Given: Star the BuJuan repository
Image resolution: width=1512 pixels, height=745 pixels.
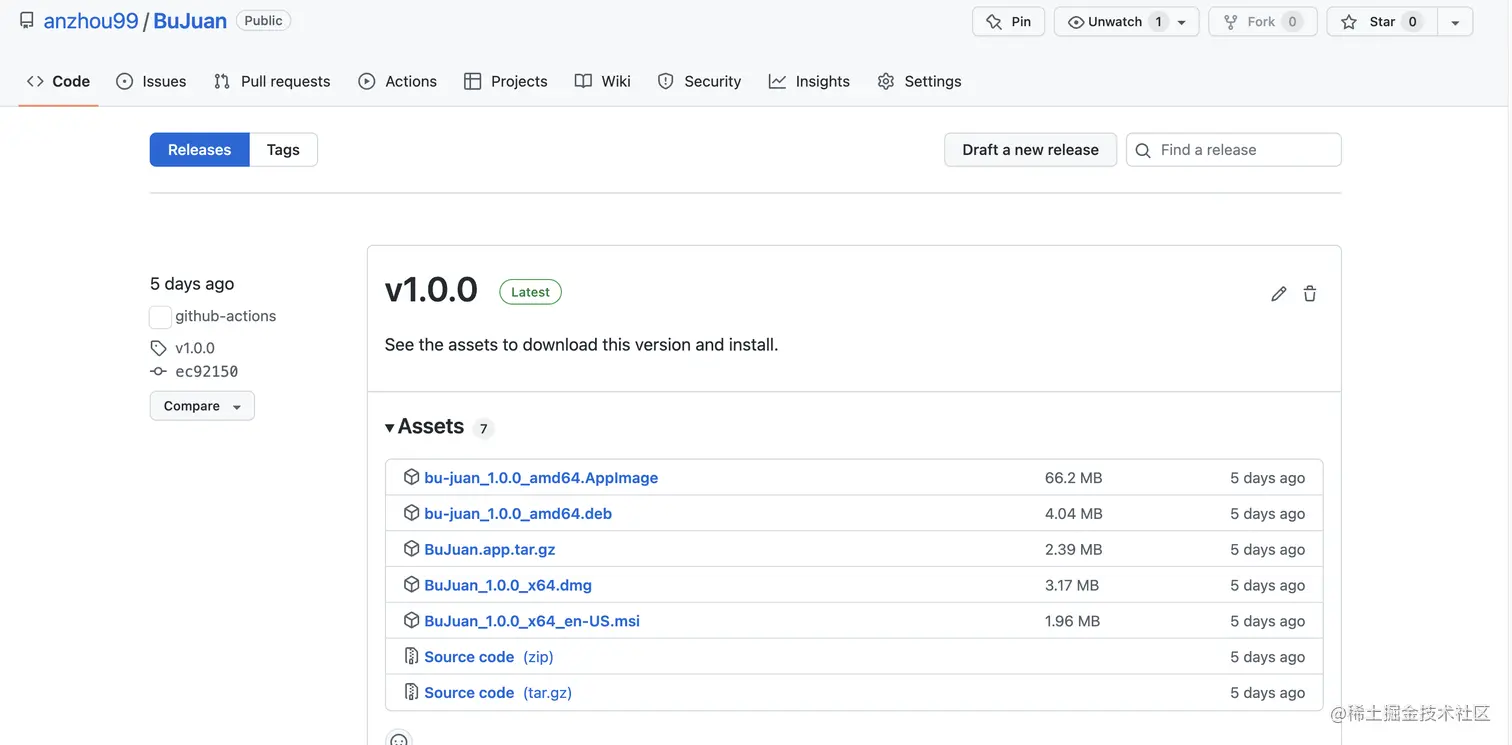Looking at the screenshot, I should (1382, 22).
